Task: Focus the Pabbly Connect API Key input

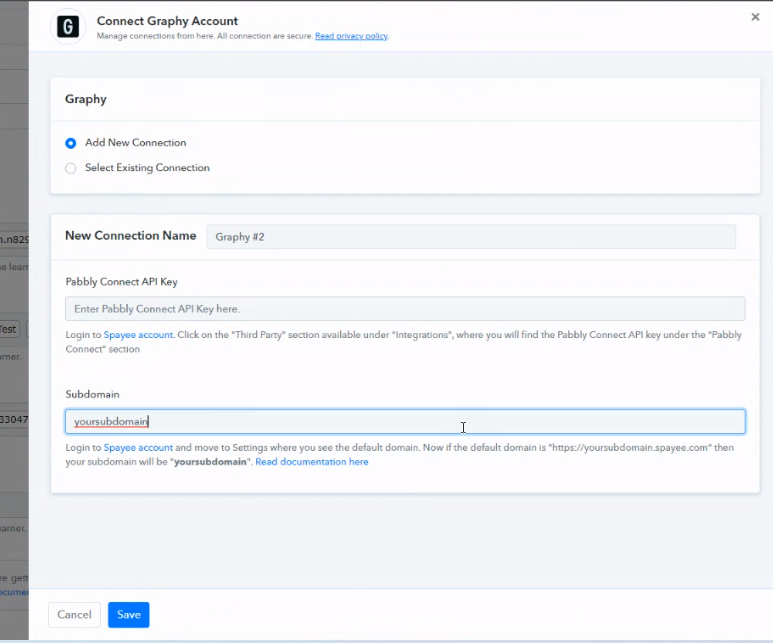Action: click(x=405, y=309)
